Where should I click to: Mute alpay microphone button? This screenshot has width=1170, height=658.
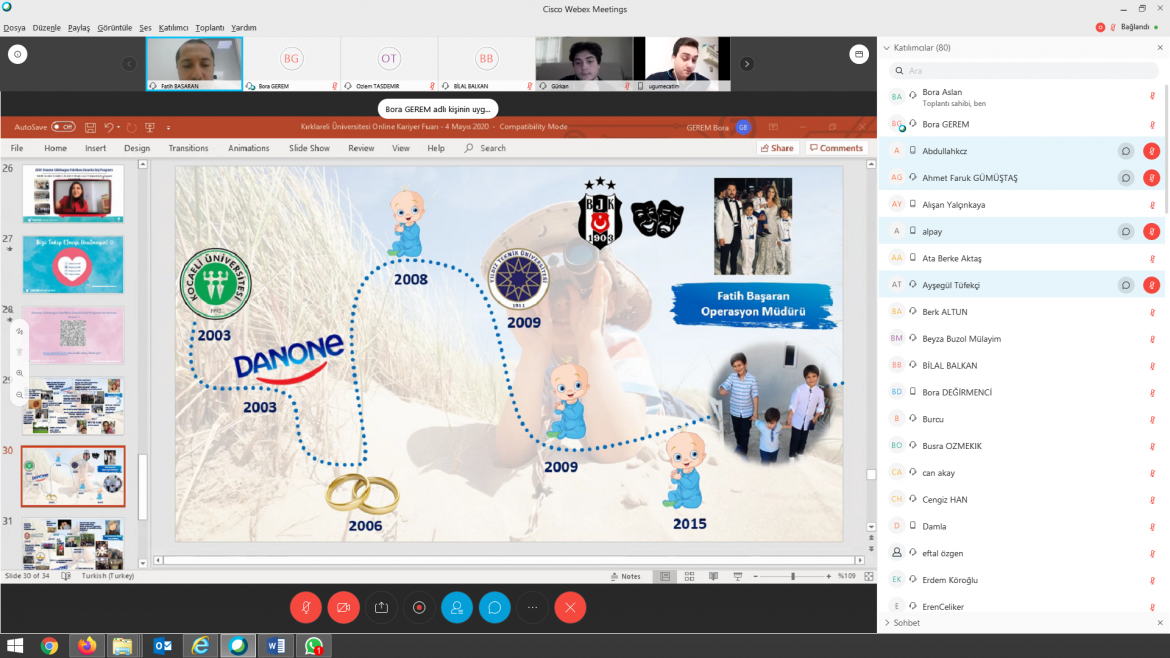pos(1151,231)
